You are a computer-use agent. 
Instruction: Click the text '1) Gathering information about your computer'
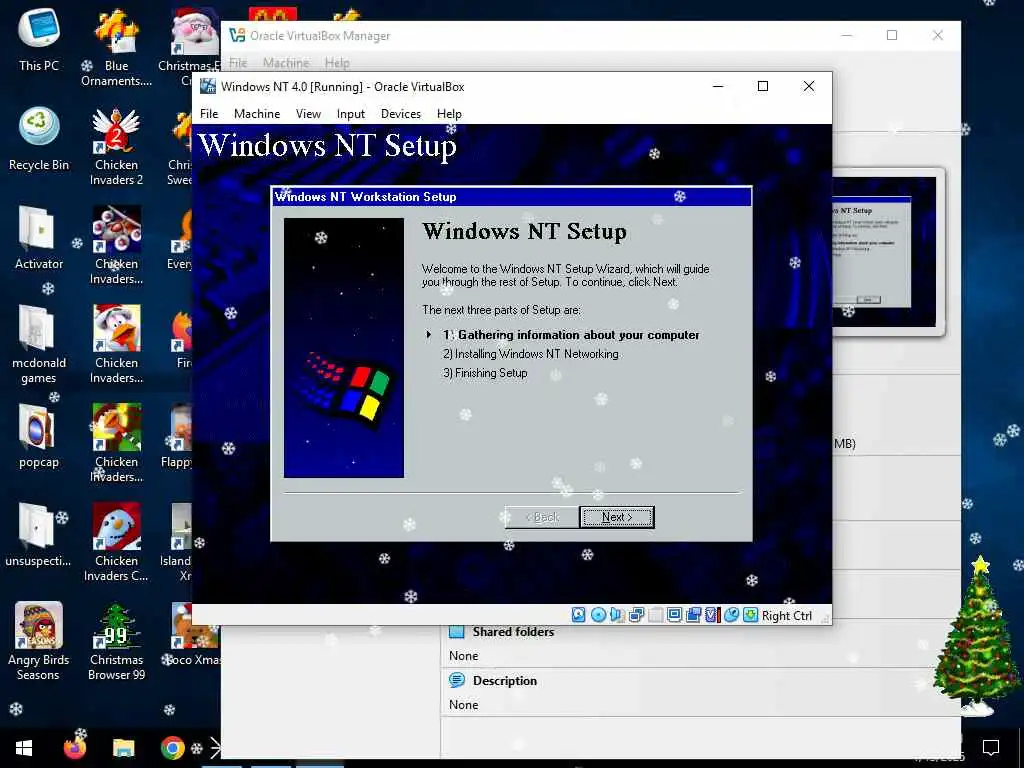[x=571, y=335]
